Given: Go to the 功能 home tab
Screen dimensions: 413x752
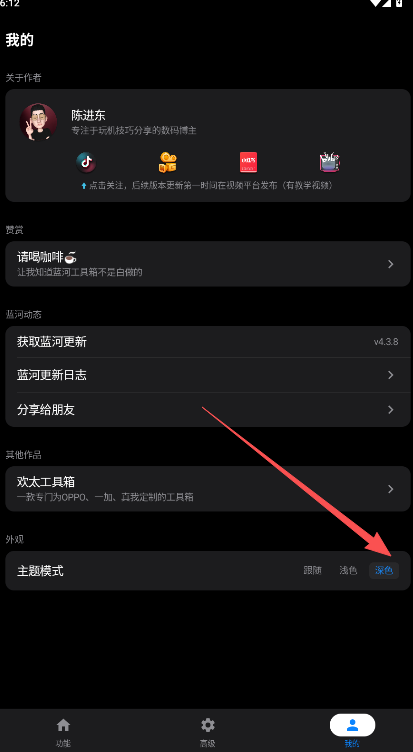Looking at the screenshot, I should click(63, 732).
